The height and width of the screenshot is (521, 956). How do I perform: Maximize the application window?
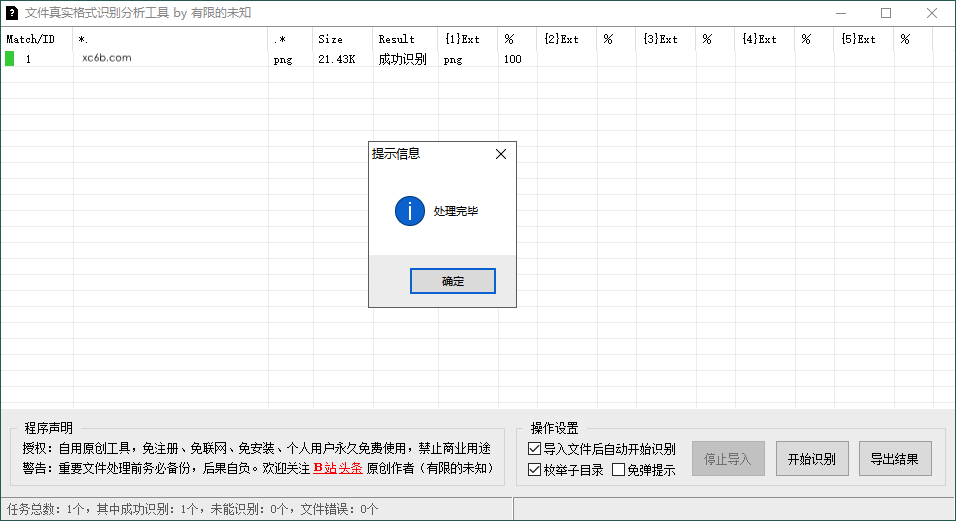pyautogui.click(x=886, y=13)
